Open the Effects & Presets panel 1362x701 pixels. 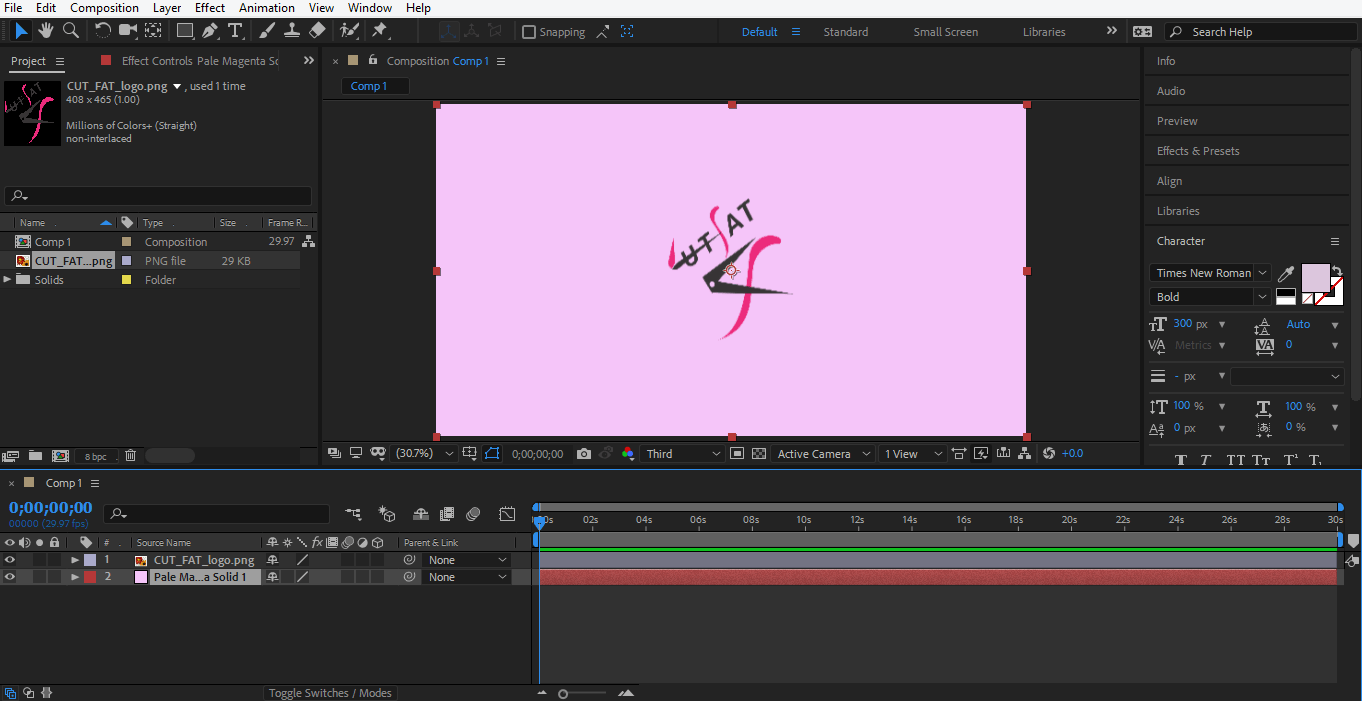tap(1198, 151)
